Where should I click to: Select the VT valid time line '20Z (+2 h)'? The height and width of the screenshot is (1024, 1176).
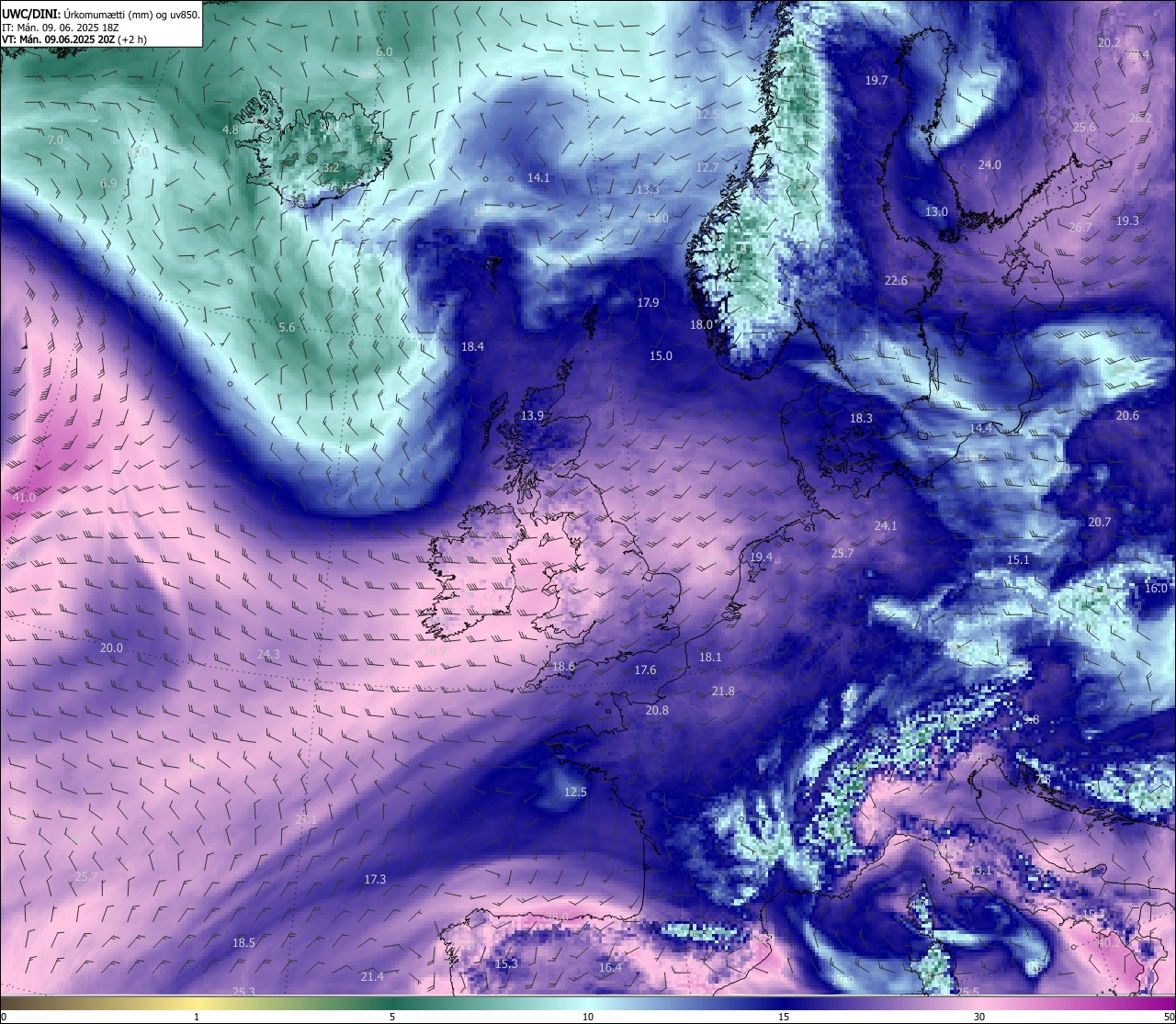[x=73, y=39]
